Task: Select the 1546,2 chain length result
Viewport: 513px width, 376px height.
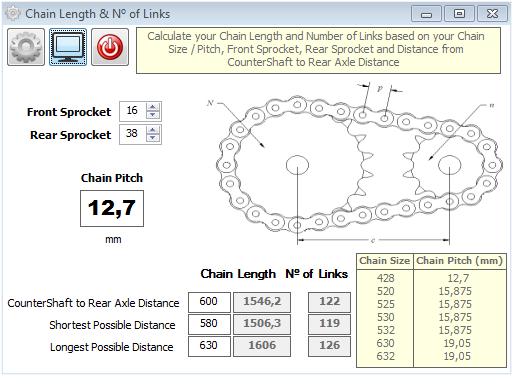Action: coord(262,302)
